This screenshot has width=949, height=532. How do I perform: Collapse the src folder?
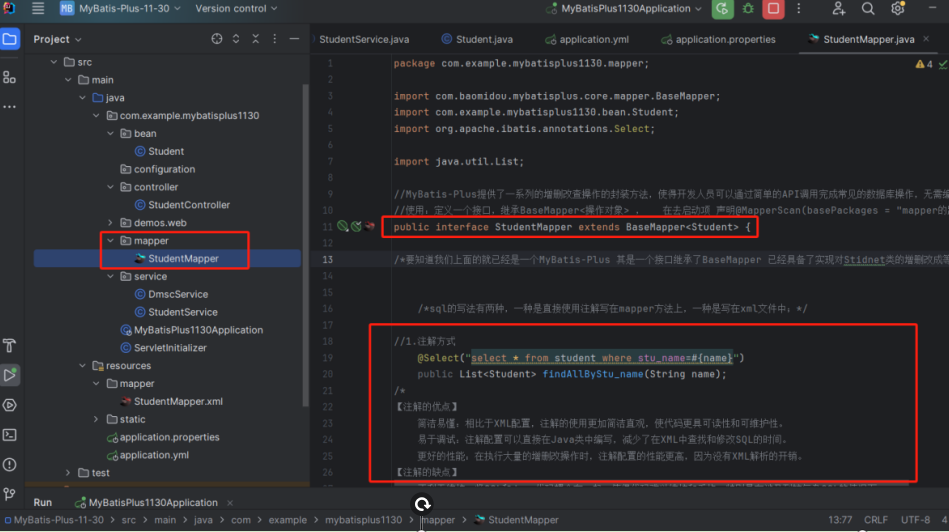pos(54,62)
